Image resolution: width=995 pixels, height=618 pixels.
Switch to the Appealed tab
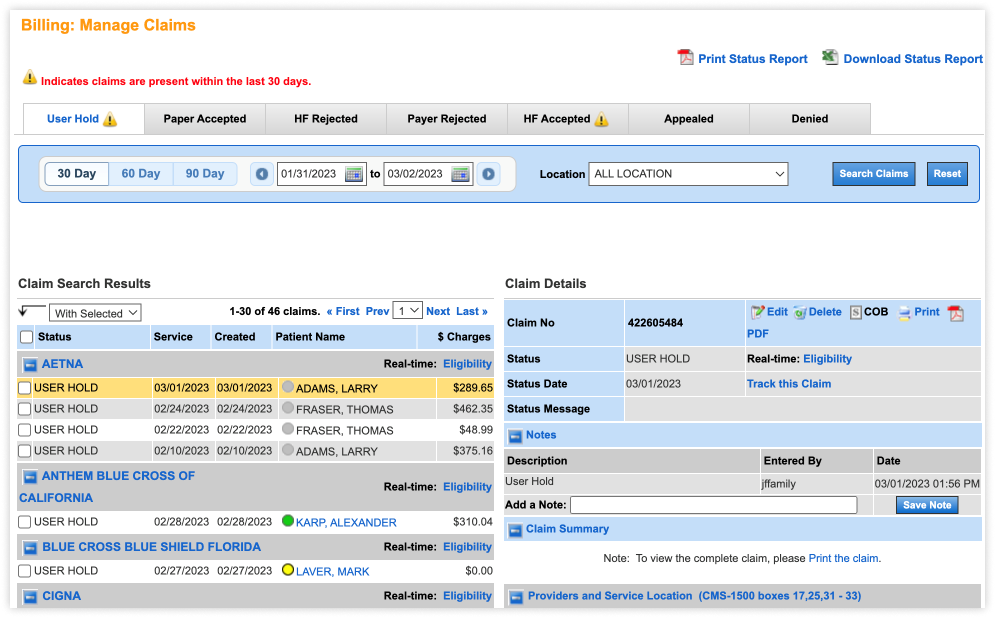coord(689,119)
